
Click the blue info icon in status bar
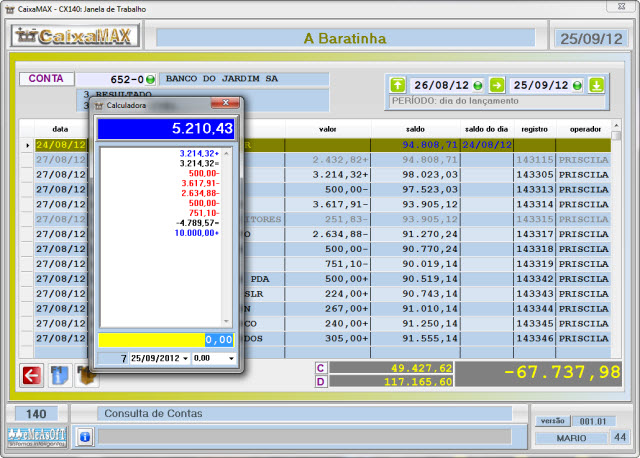pos(85,436)
